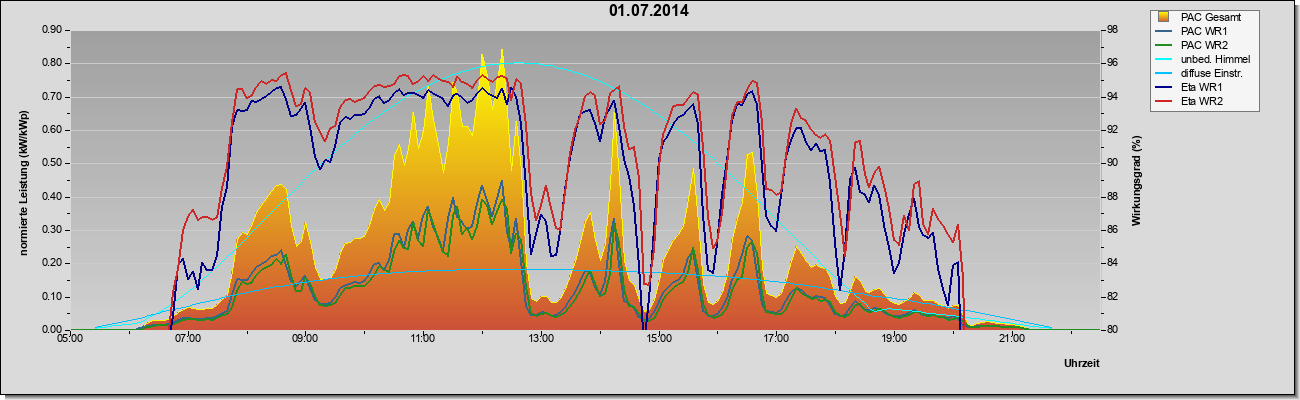
Task: Click the Wirkungsgrad (%) axis title
Action: point(1137,180)
